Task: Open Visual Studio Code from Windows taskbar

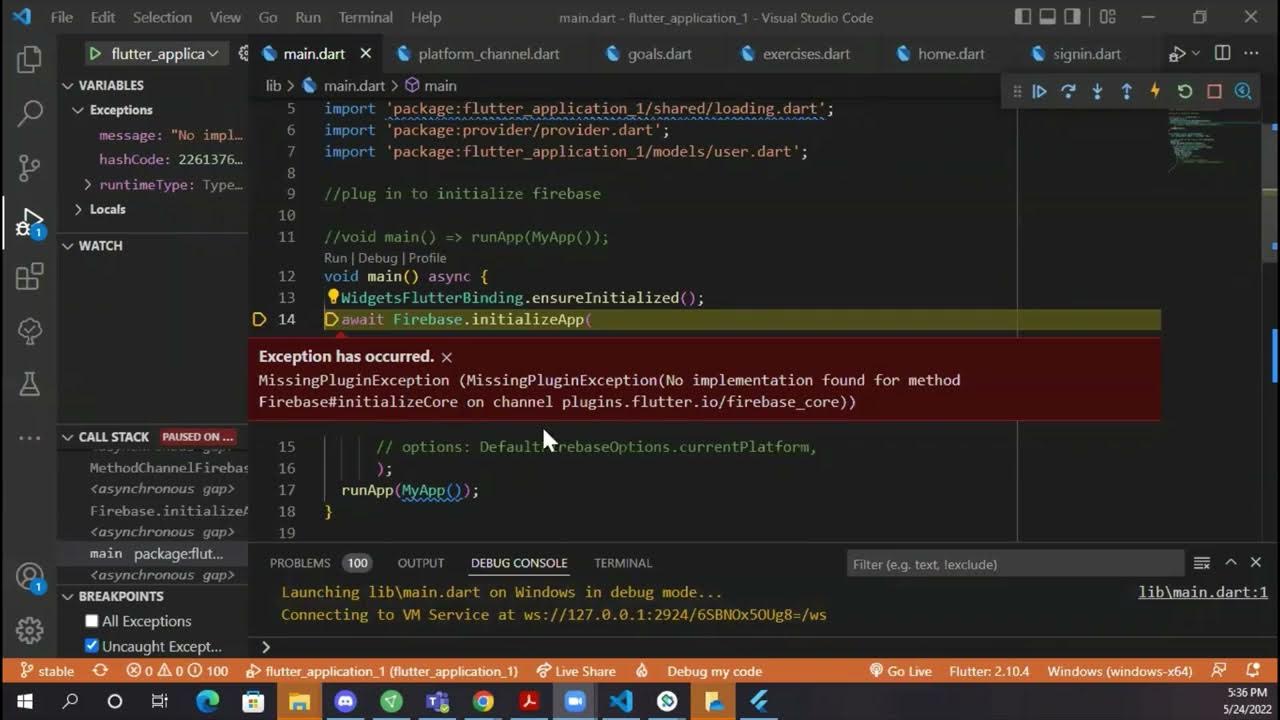Action: pos(621,701)
